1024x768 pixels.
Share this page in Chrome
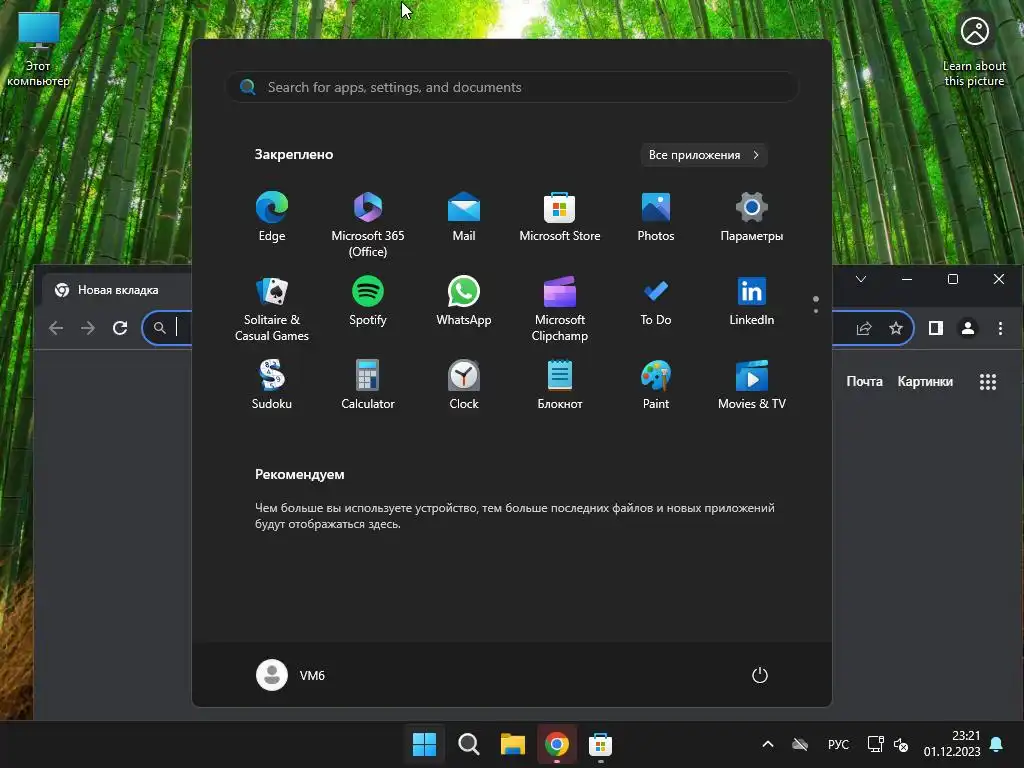coord(864,328)
